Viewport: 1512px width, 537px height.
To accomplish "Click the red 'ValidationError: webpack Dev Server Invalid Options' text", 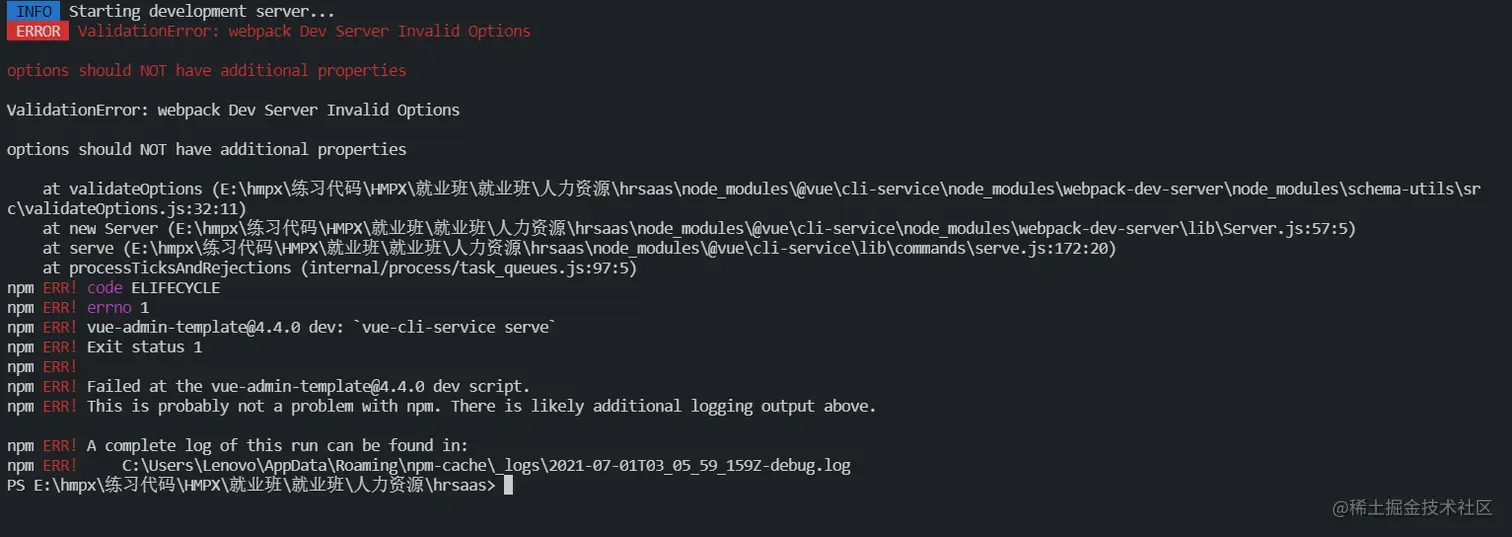I will point(304,31).
